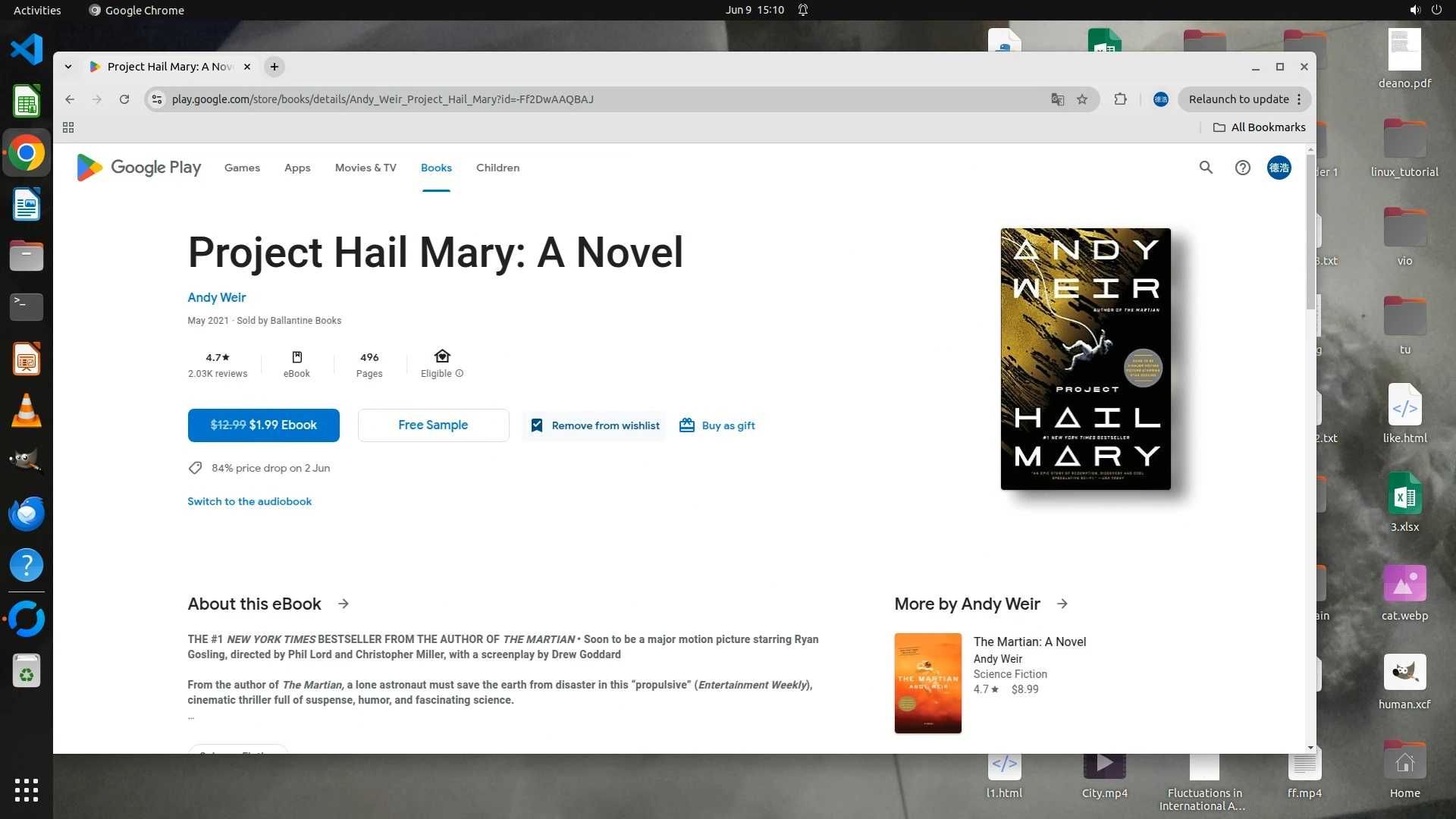
Task: Click the Free Sample button
Action: pyautogui.click(x=433, y=425)
